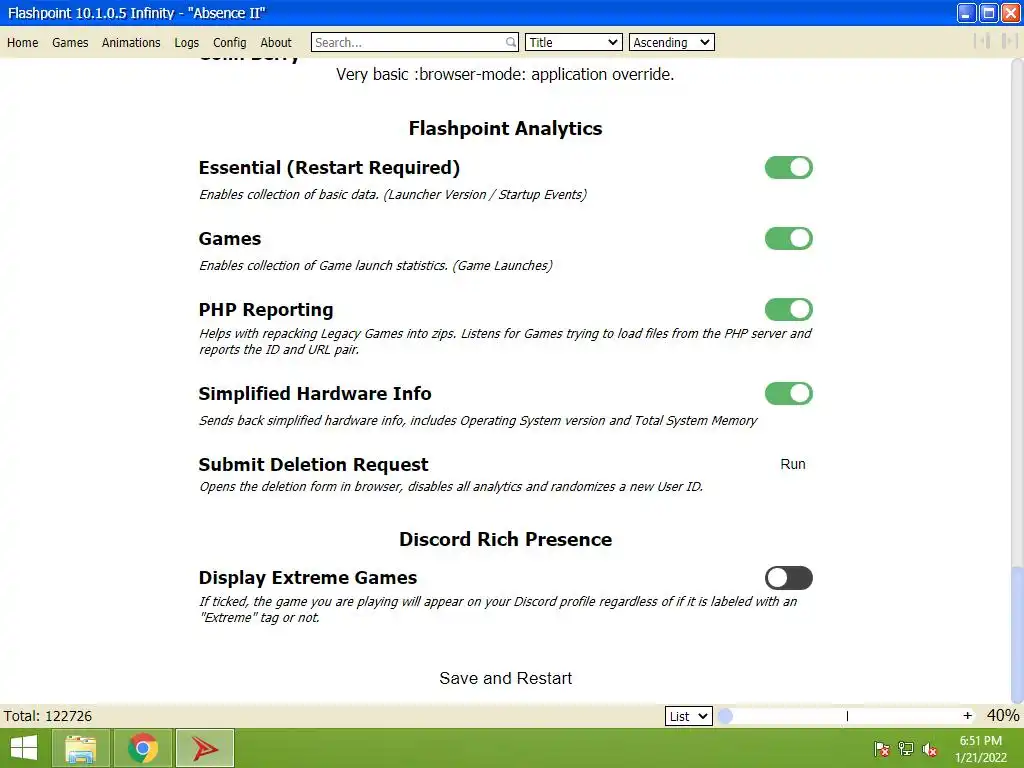
Task: Click the plus icon beside zoom slider
Action: pyautogui.click(x=967, y=716)
